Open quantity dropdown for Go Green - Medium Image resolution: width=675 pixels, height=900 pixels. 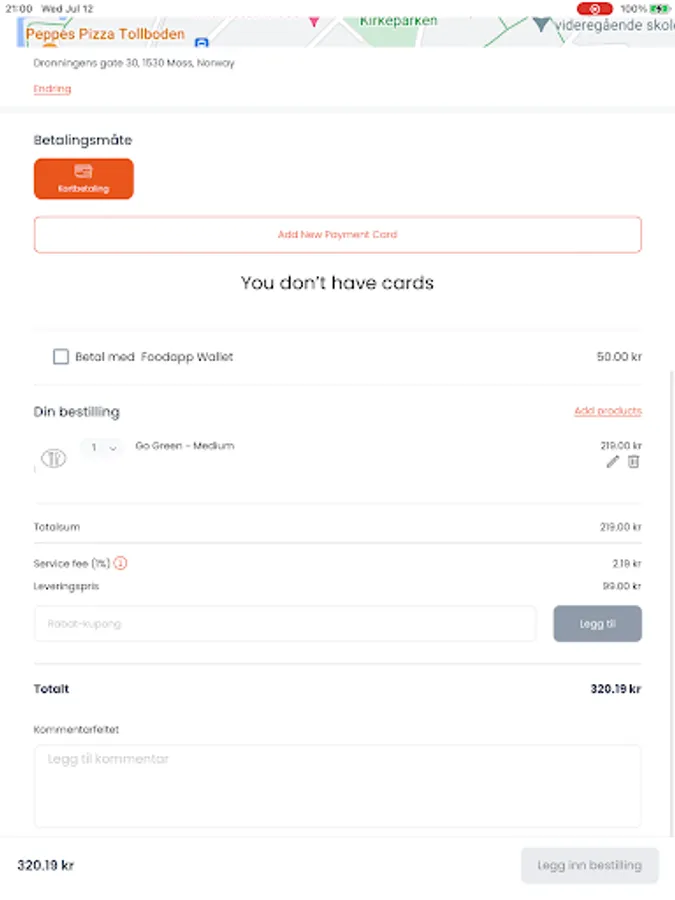103,447
